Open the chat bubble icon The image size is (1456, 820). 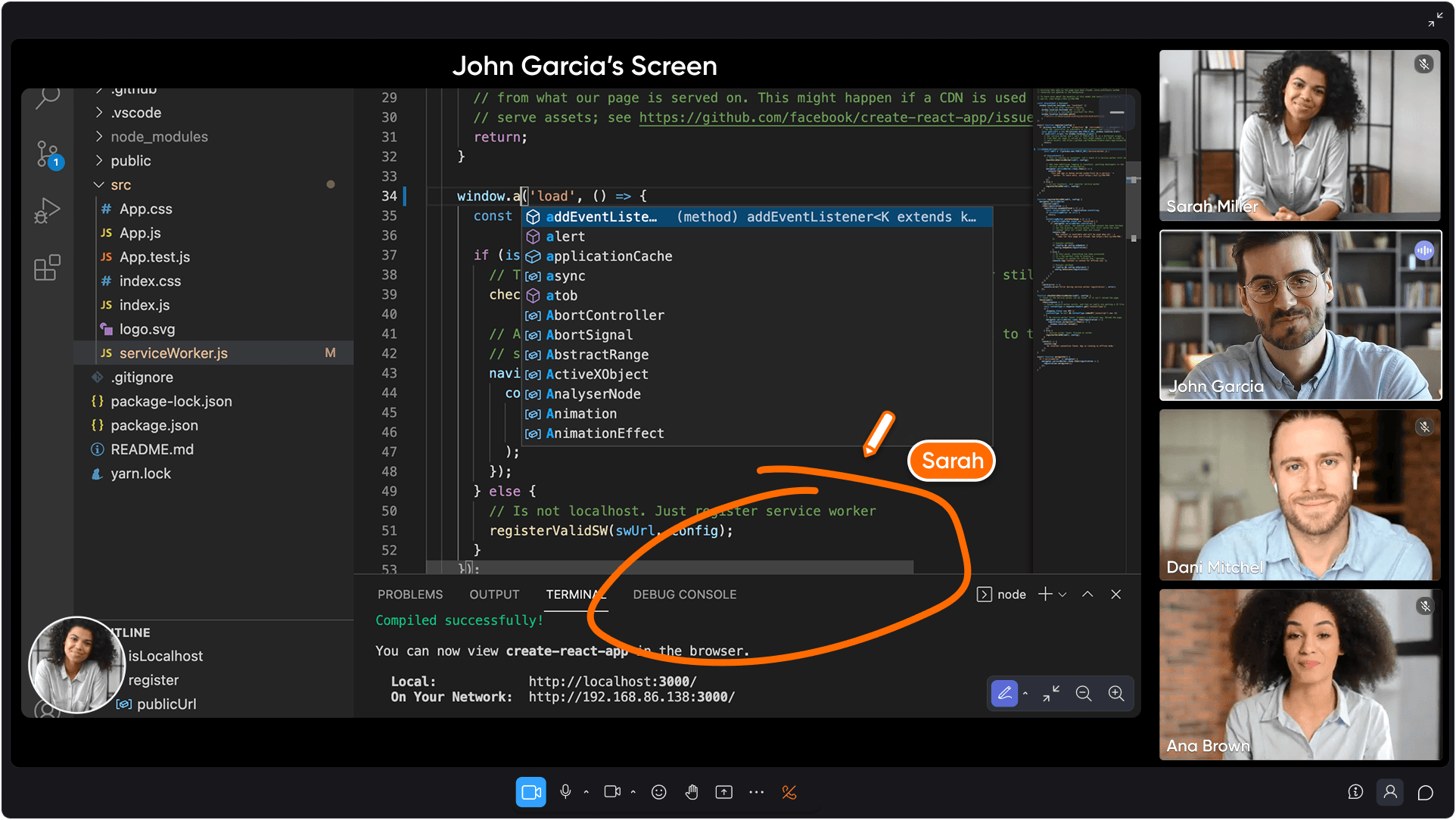(x=1426, y=792)
